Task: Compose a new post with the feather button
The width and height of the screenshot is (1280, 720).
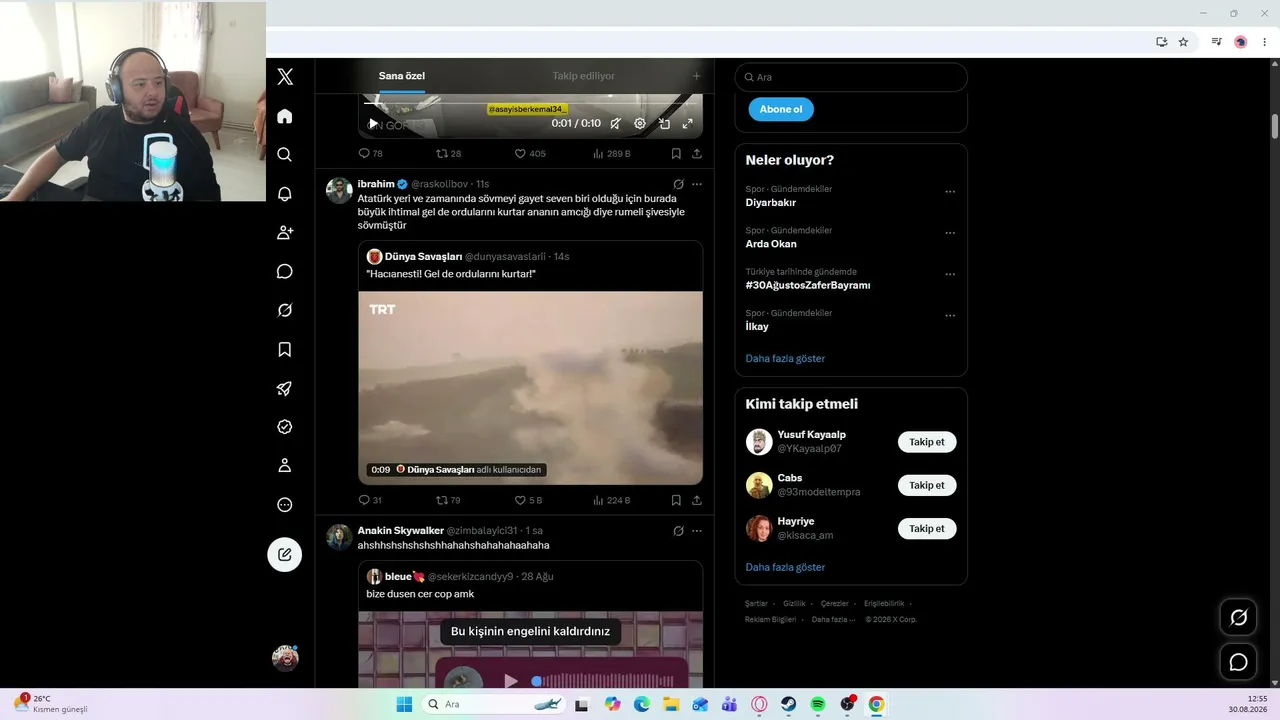Action: pyautogui.click(x=285, y=554)
